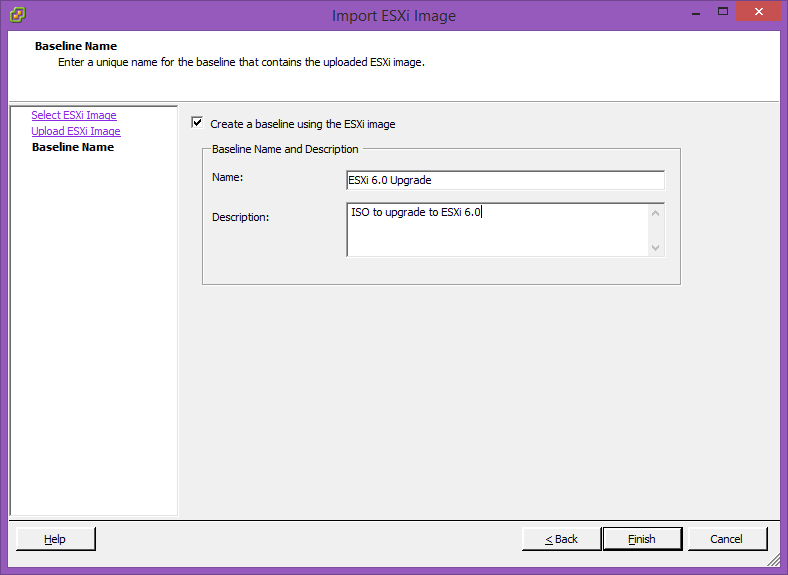Click the Name: label

click(x=228, y=177)
